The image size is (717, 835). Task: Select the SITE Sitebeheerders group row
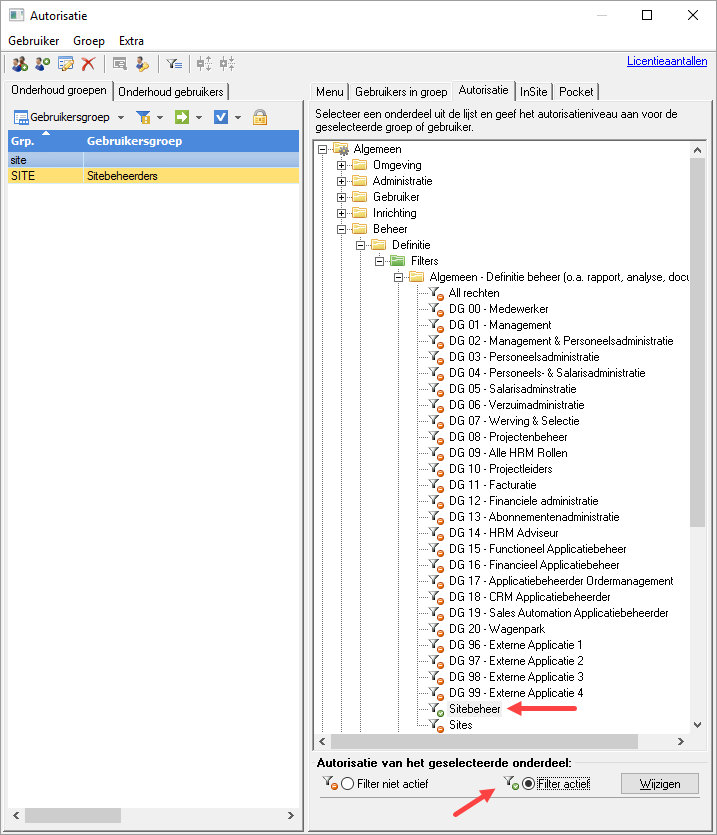(x=153, y=176)
